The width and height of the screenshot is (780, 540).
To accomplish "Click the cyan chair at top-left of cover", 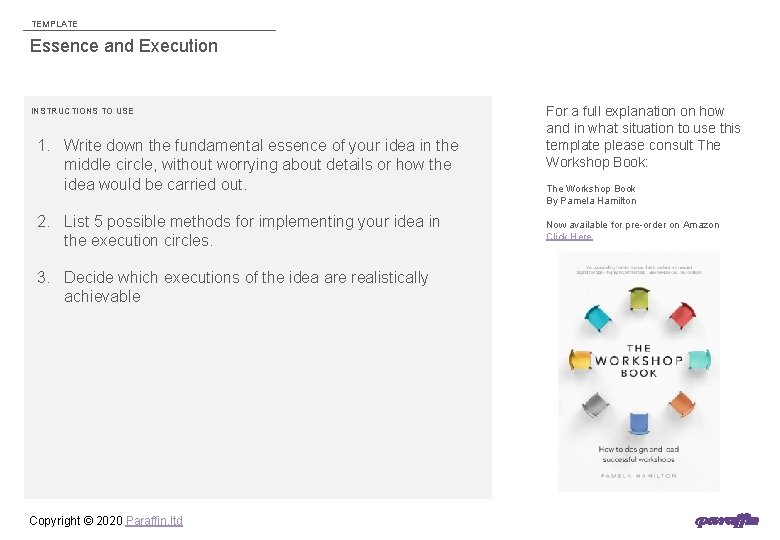I will (596, 318).
